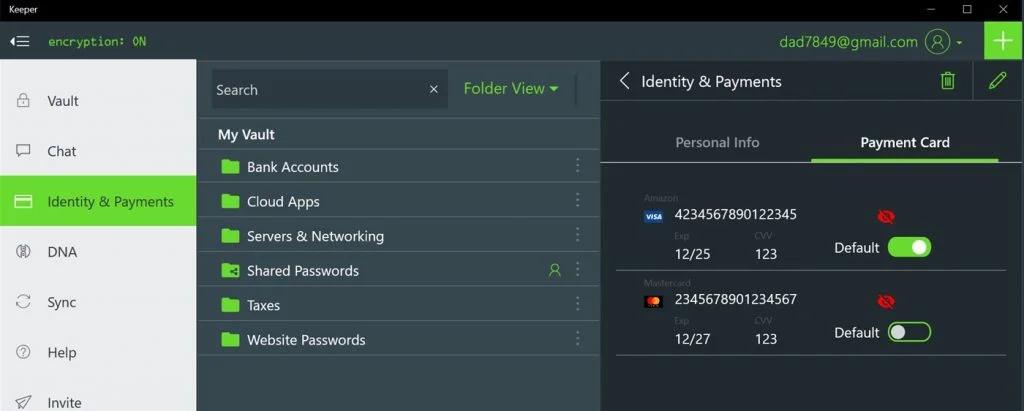Click the encryption: ON status text
The width and height of the screenshot is (1024, 411).
click(97, 41)
